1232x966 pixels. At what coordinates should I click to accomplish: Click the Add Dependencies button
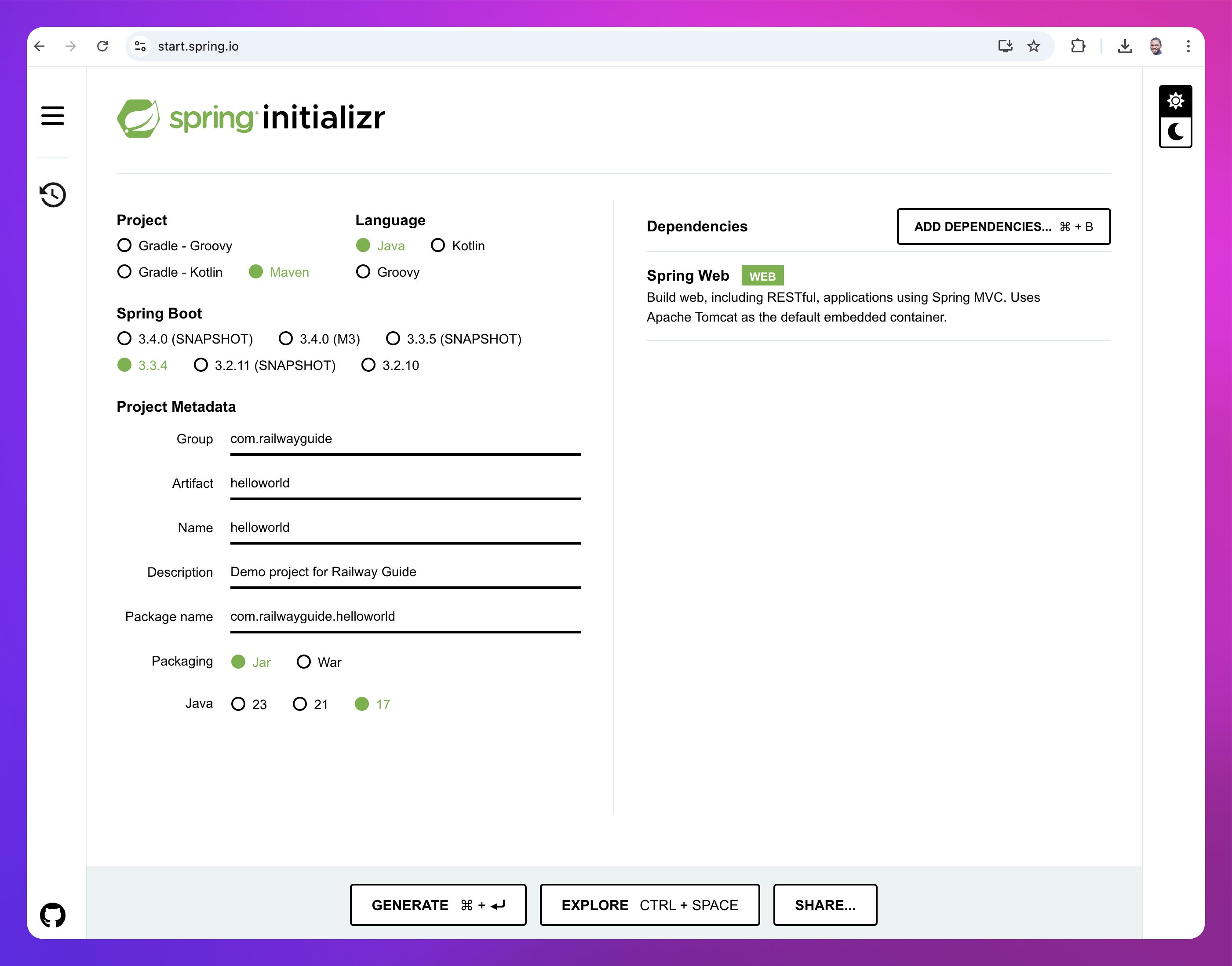(x=1003, y=227)
